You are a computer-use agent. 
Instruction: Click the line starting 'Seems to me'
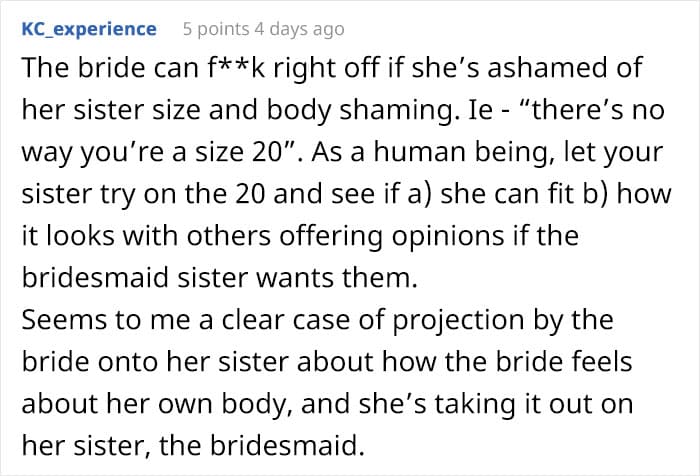[x=317, y=320]
